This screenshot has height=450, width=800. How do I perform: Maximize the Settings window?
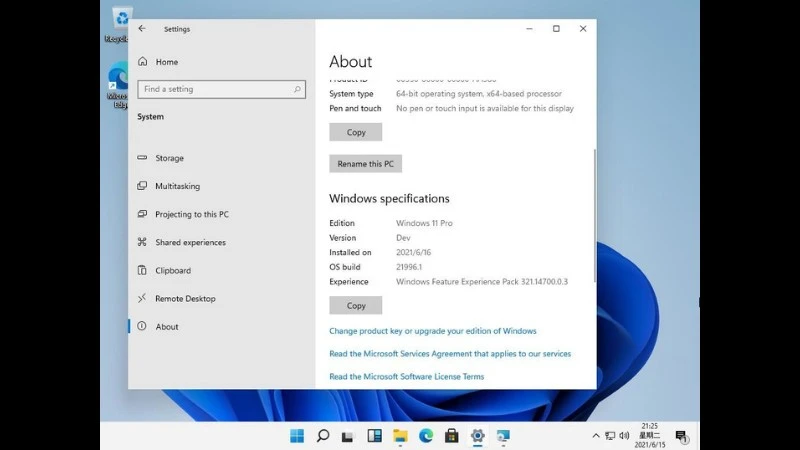[556, 29]
